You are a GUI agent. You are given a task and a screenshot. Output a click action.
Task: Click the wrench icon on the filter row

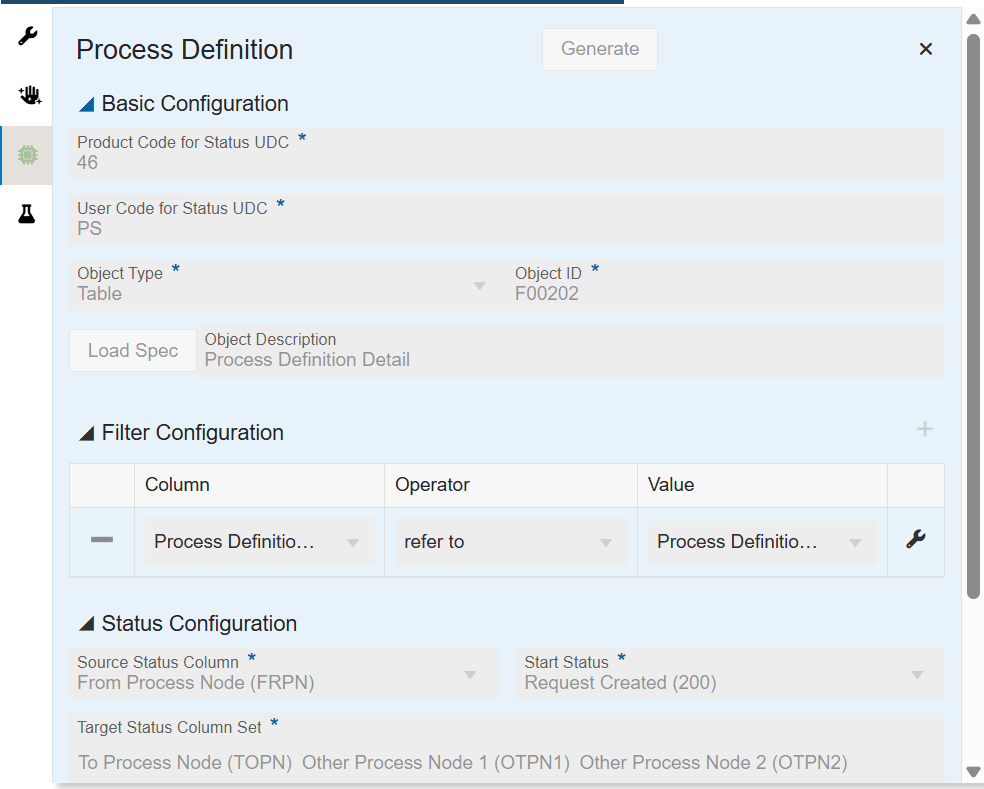pos(915,541)
